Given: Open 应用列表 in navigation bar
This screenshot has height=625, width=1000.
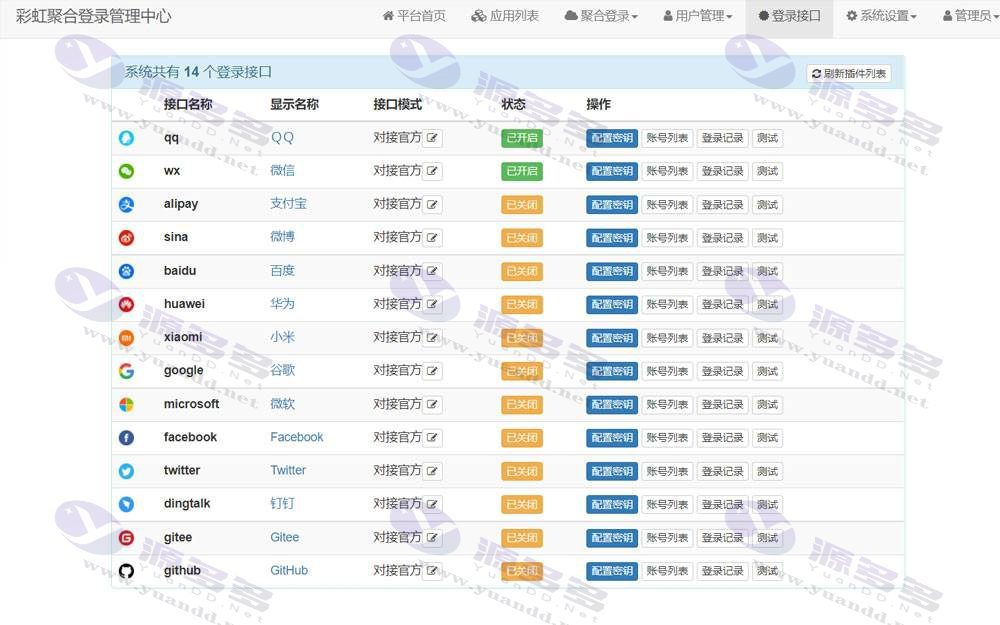Looking at the screenshot, I should 505,16.
